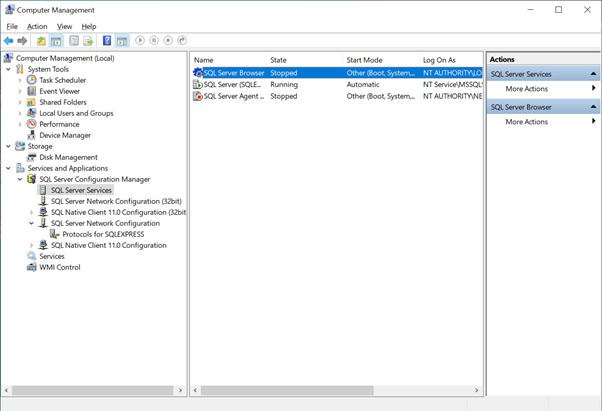Click the Local Users and Groups icon

coord(31,113)
